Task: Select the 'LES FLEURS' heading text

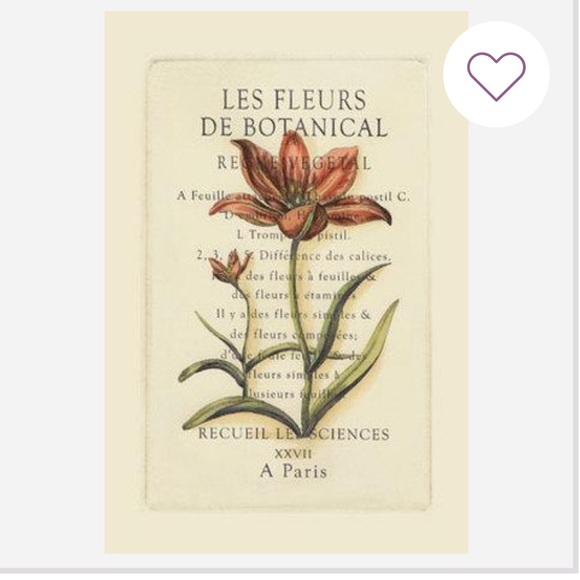Action: pyautogui.click(x=294, y=99)
